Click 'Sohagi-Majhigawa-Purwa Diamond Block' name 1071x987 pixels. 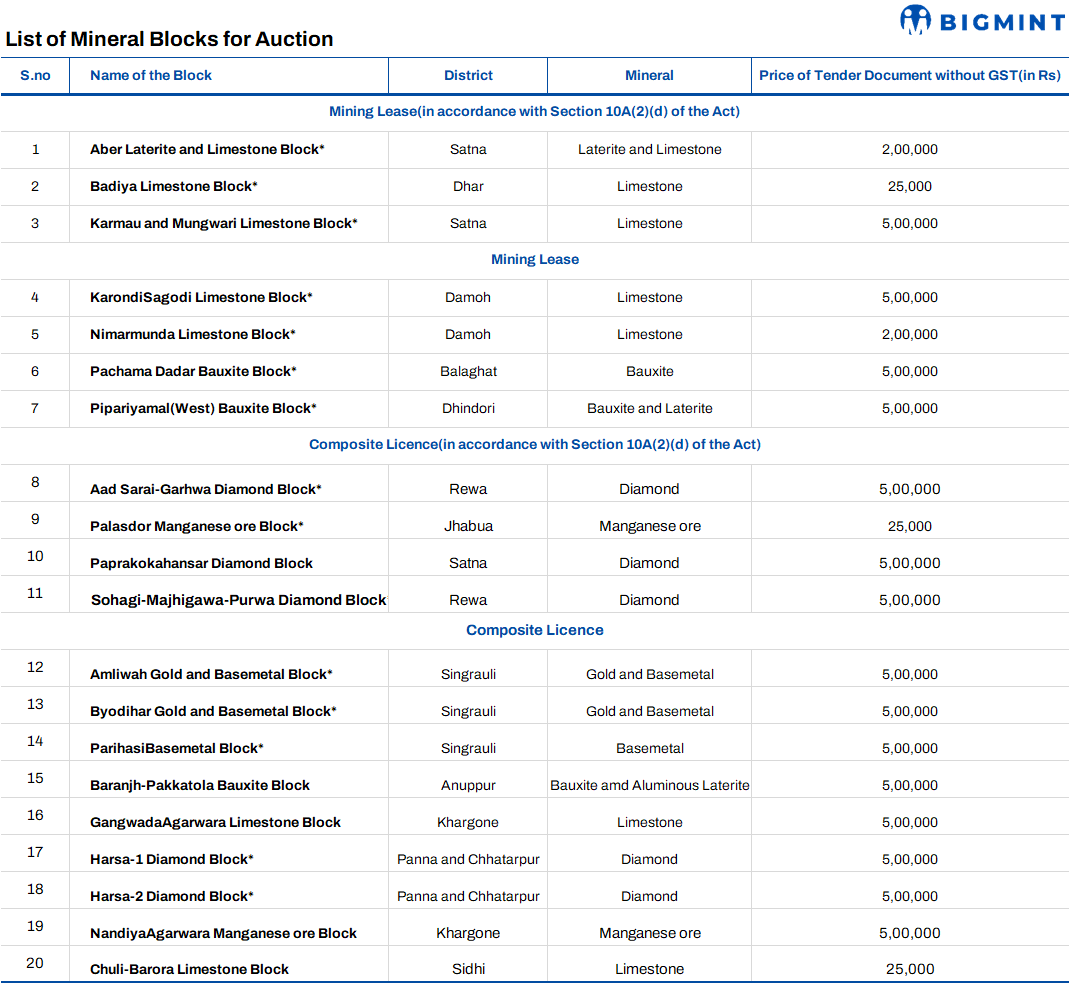click(x=238, y=600)
